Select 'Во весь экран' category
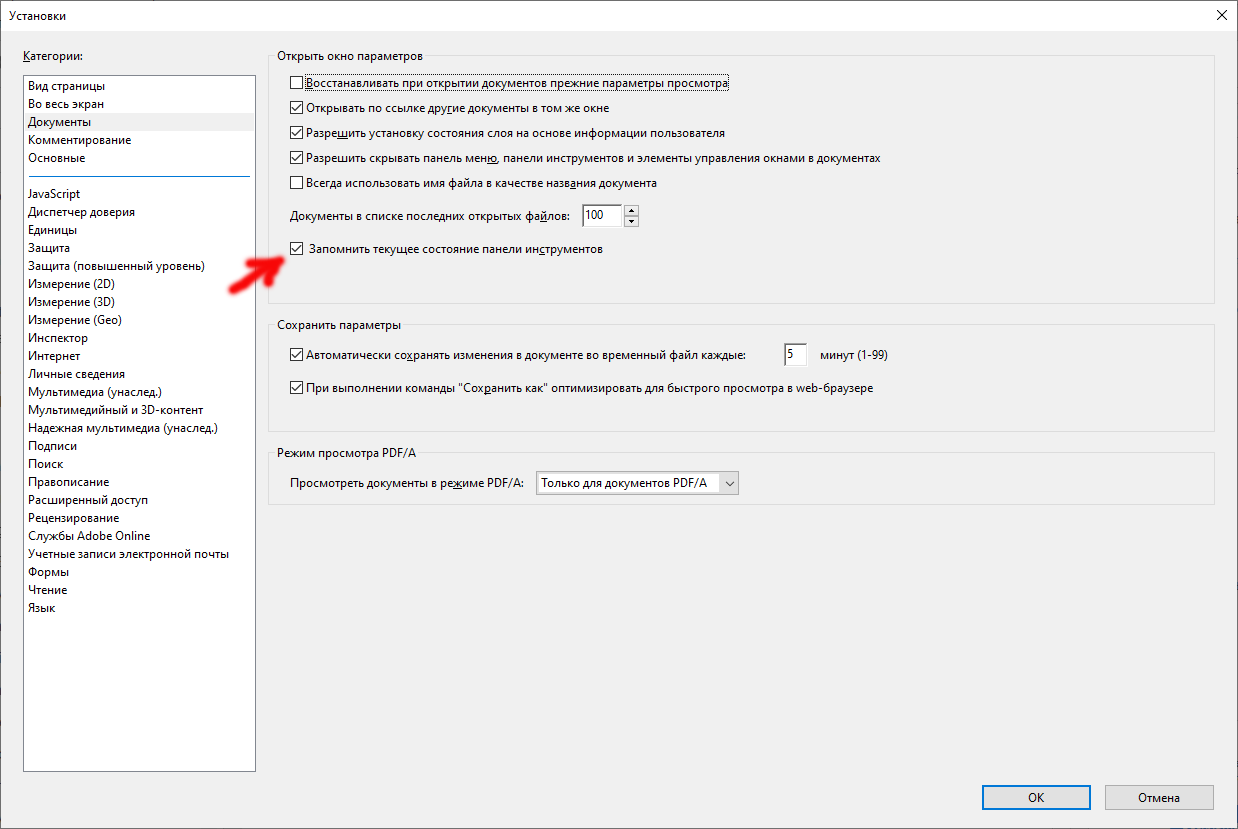 point(139,104)
